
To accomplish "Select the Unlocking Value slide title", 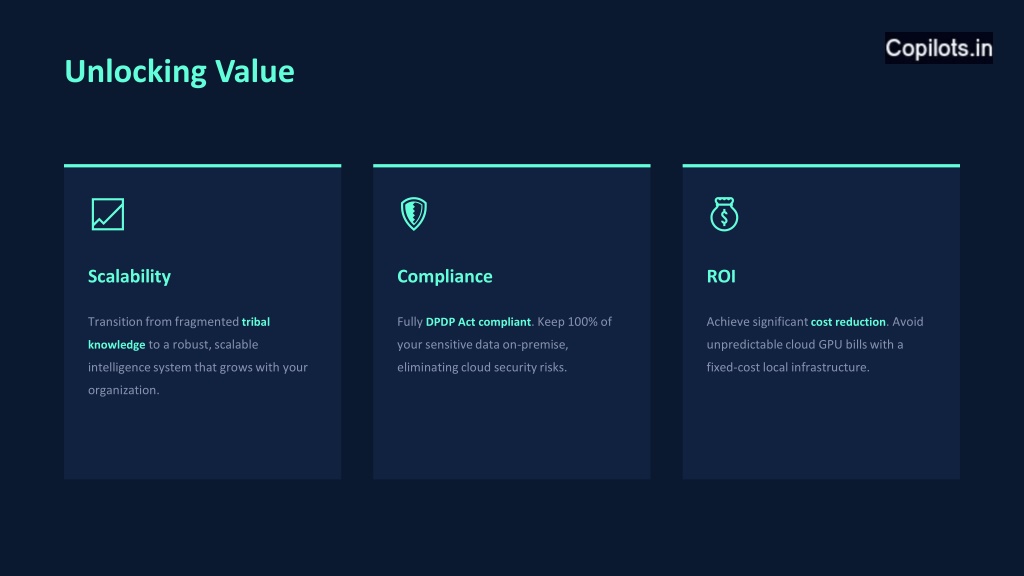I will pos(179,71).
